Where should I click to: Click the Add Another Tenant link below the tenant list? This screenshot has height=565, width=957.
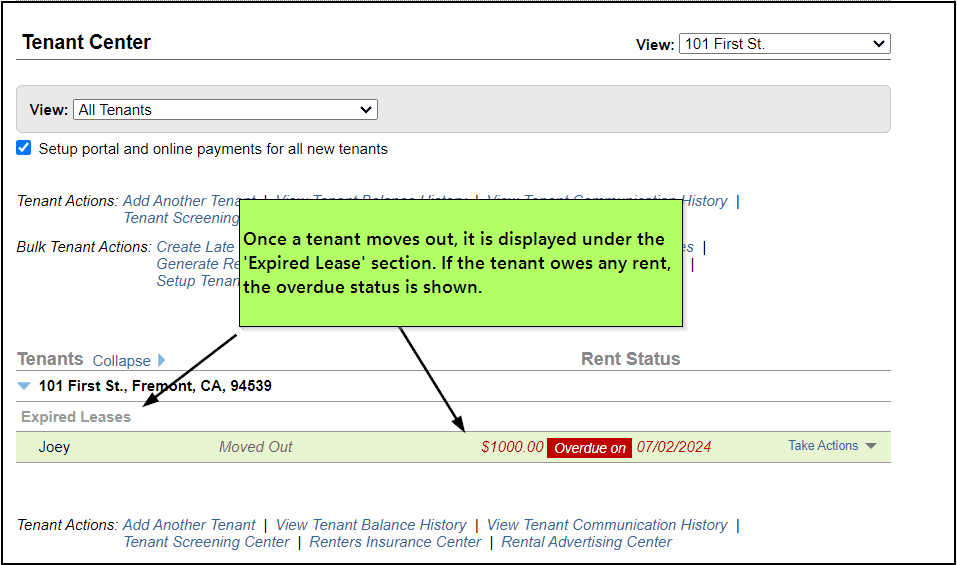(189, 525)
